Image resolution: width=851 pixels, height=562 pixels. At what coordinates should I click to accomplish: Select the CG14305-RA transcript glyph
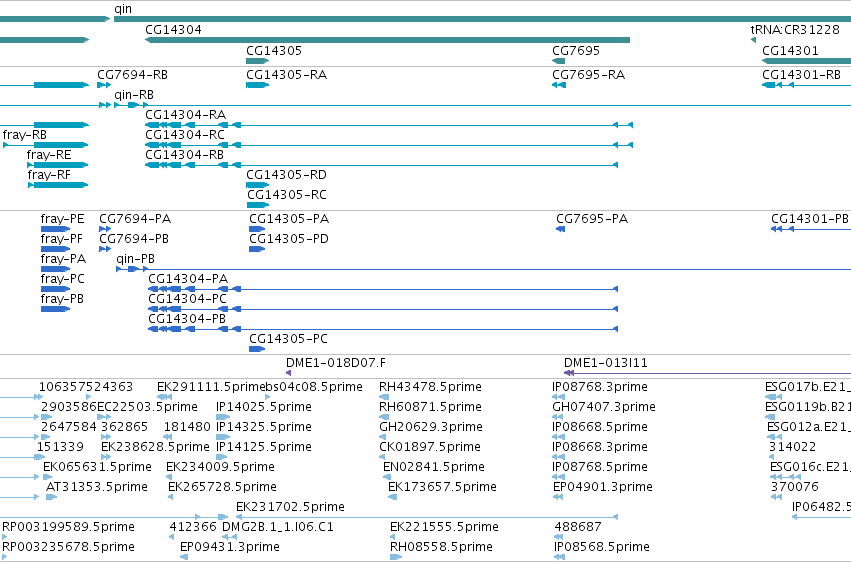coord(258,85)
